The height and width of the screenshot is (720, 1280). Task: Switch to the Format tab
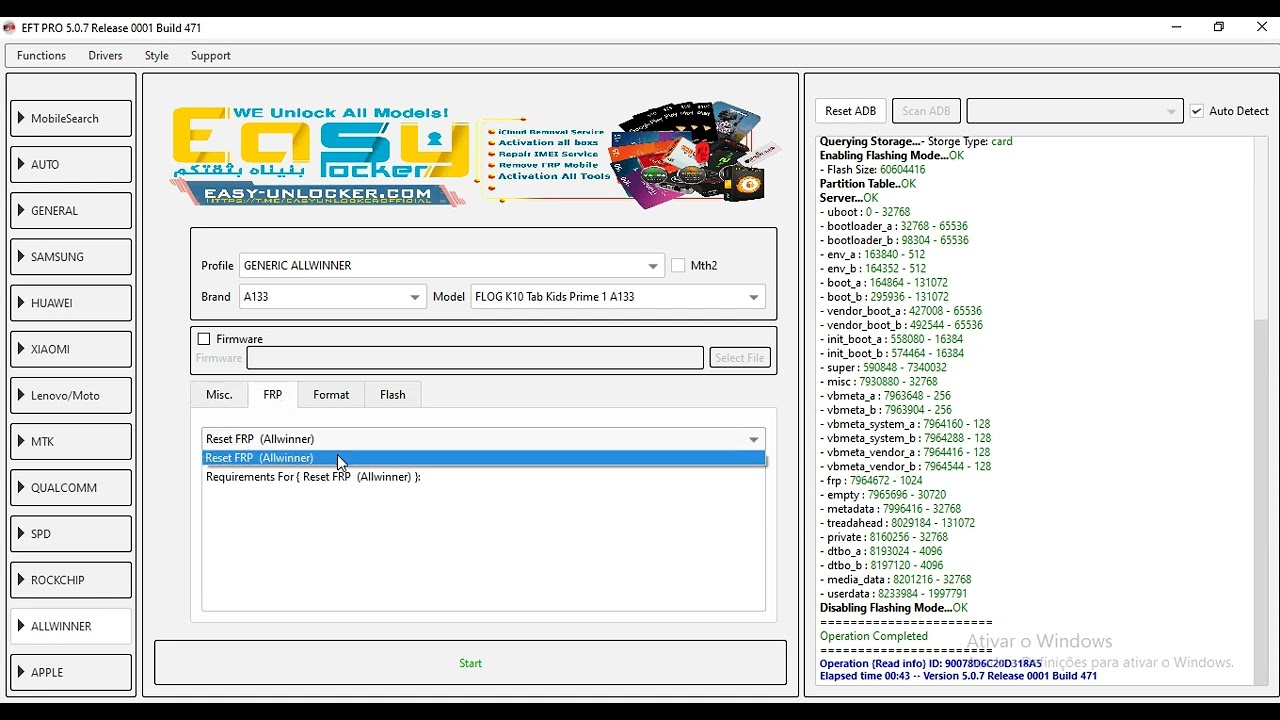[x=331, y=395]
